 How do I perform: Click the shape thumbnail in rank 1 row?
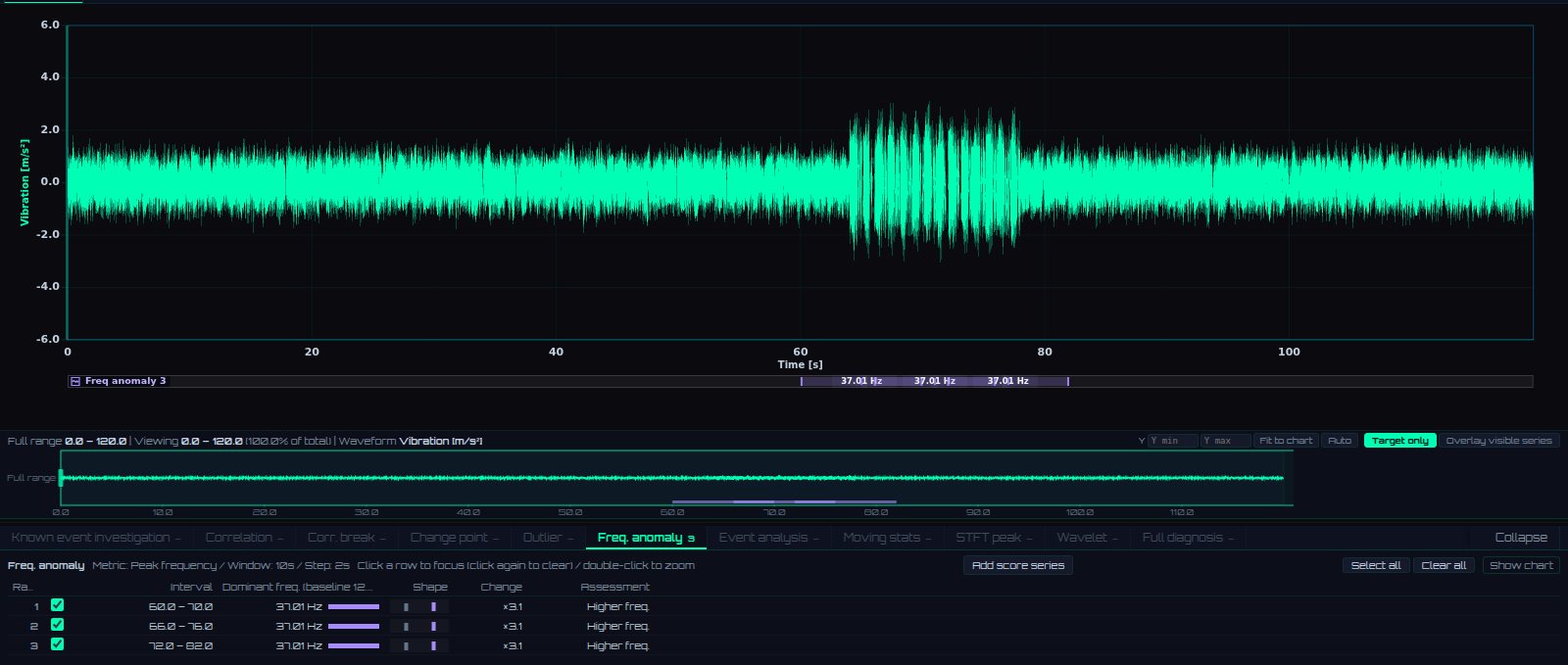[419, 606]
